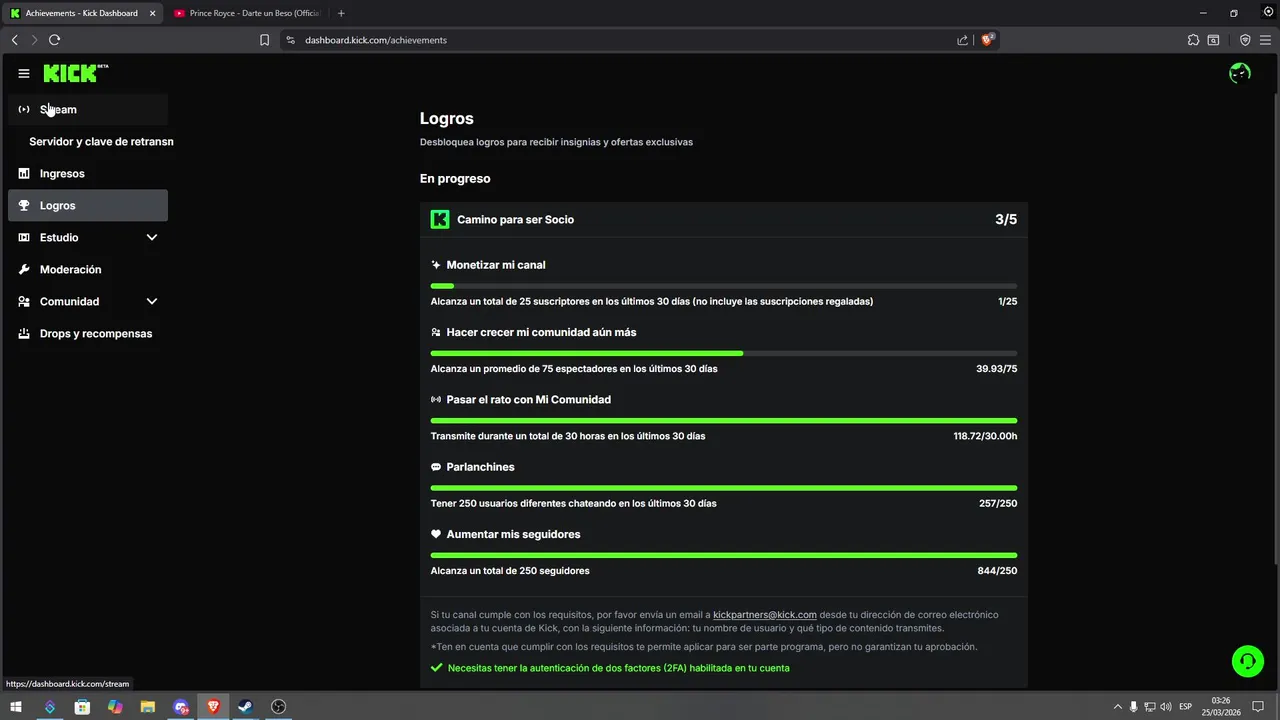Click the Moderación wrench icon
1280x720 pixels.
(x=24, y=269)
